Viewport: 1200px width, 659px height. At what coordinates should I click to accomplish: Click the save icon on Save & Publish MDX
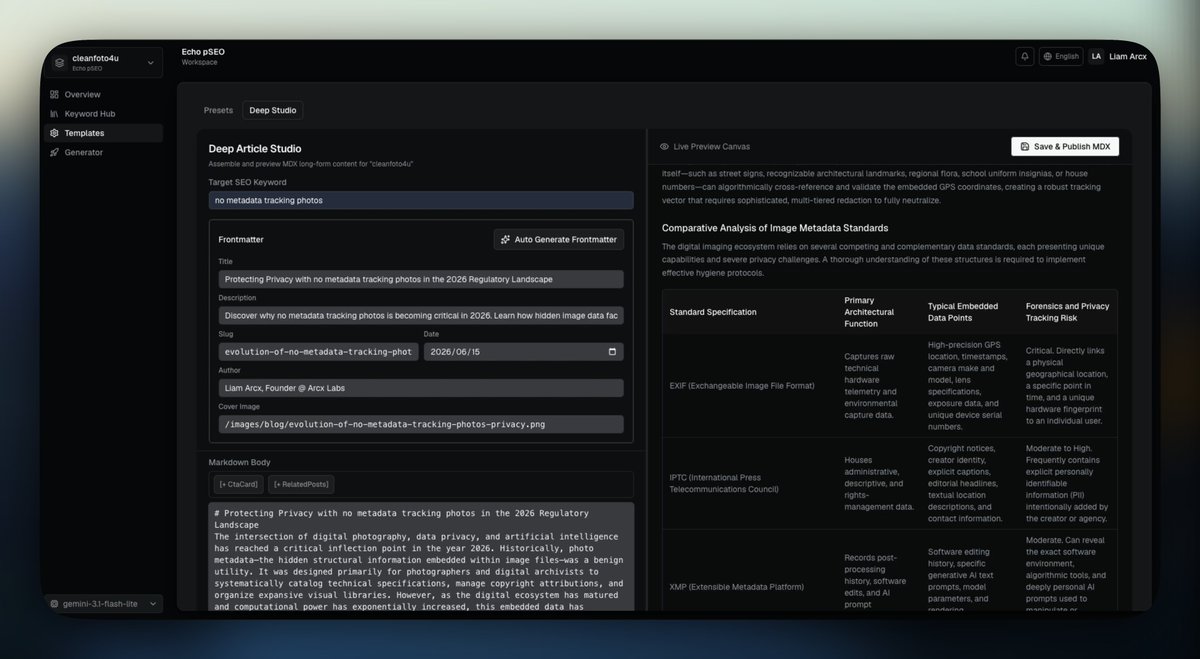(1025, 147)
